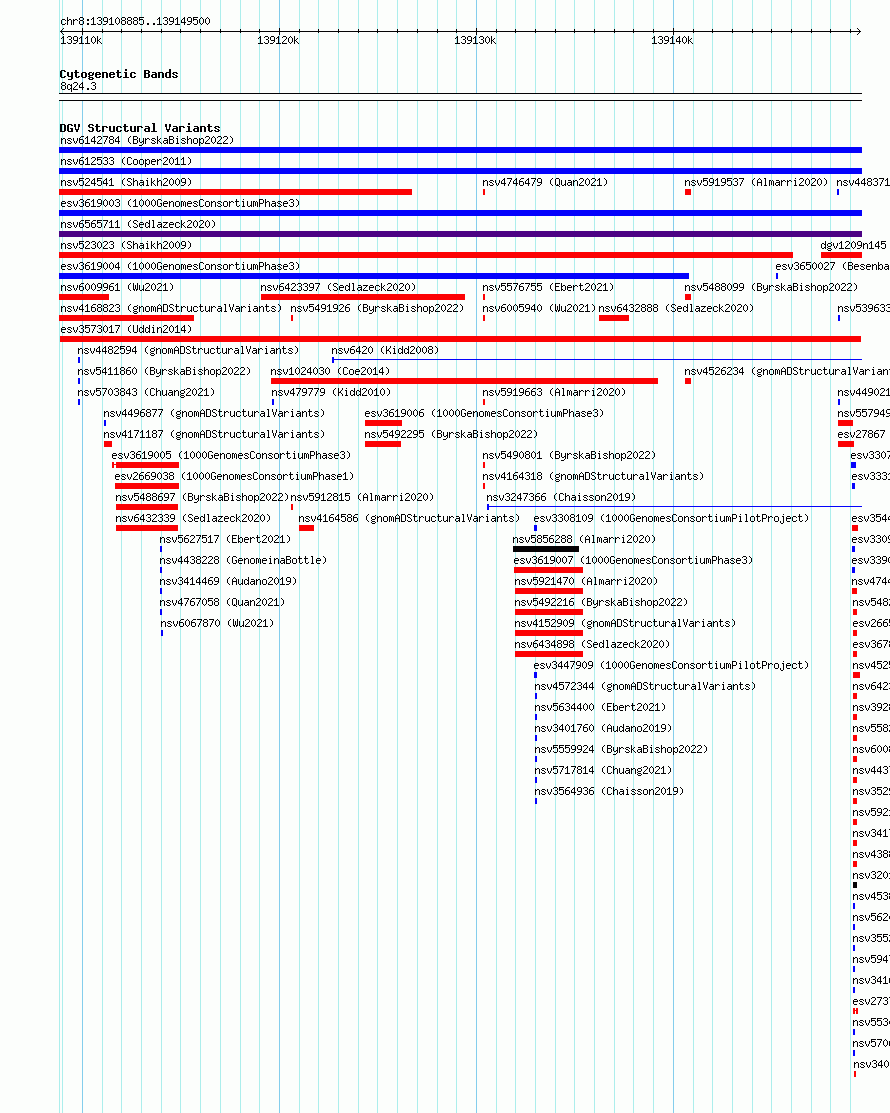This screenshot has width=890, height=1113.
Task: Click the black bar under nsv5856288
Action: click(x=546, y=549)
